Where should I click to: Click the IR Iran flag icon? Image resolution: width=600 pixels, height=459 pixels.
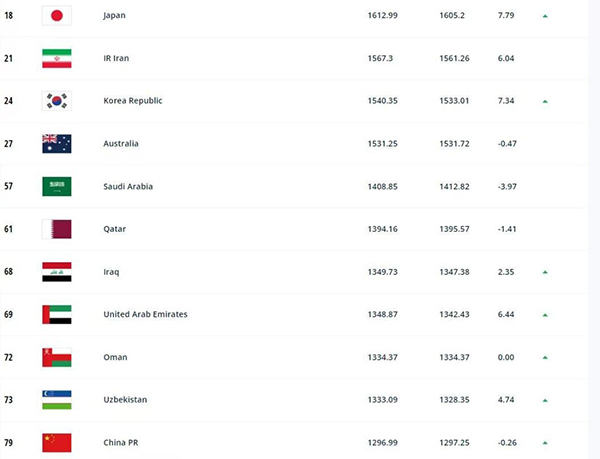tap(56, 59)
